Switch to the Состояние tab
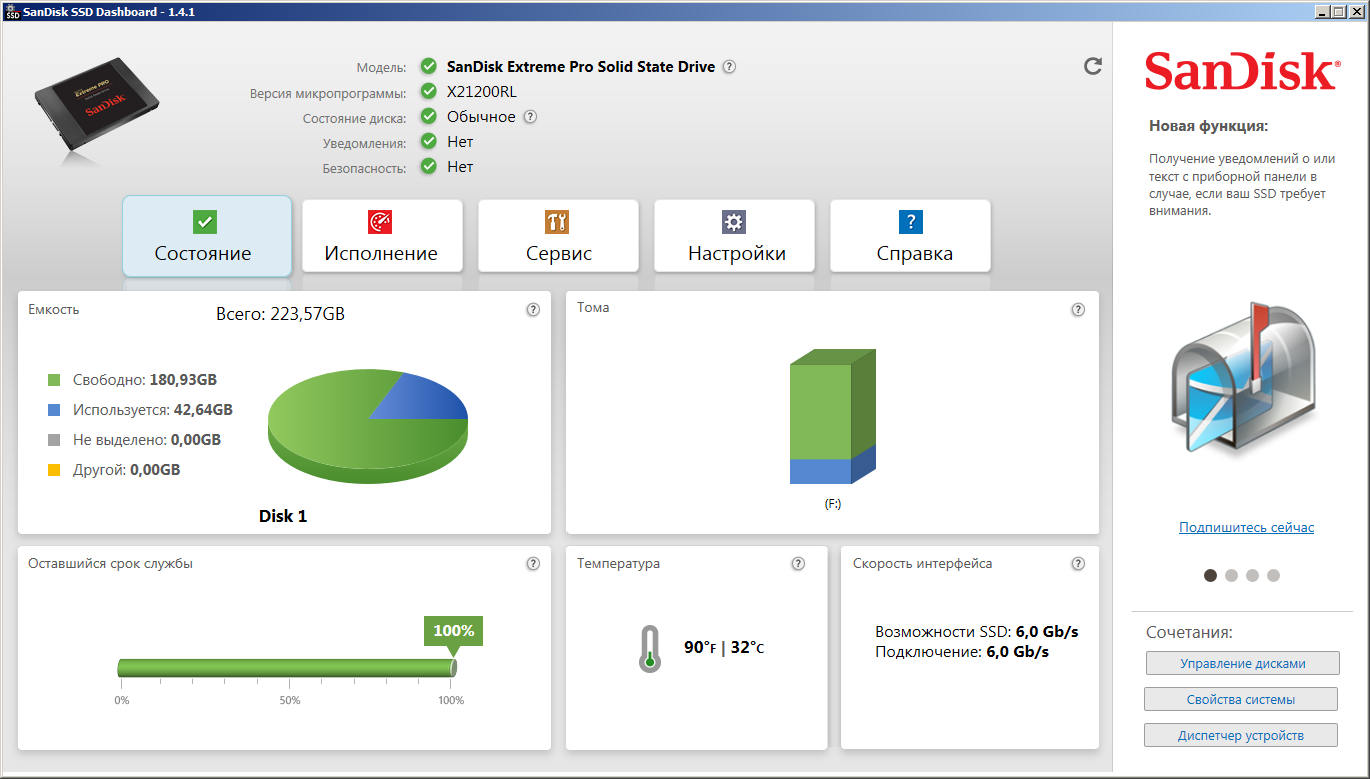Viewport: 1370px width, 779px height. coord(207,236)
